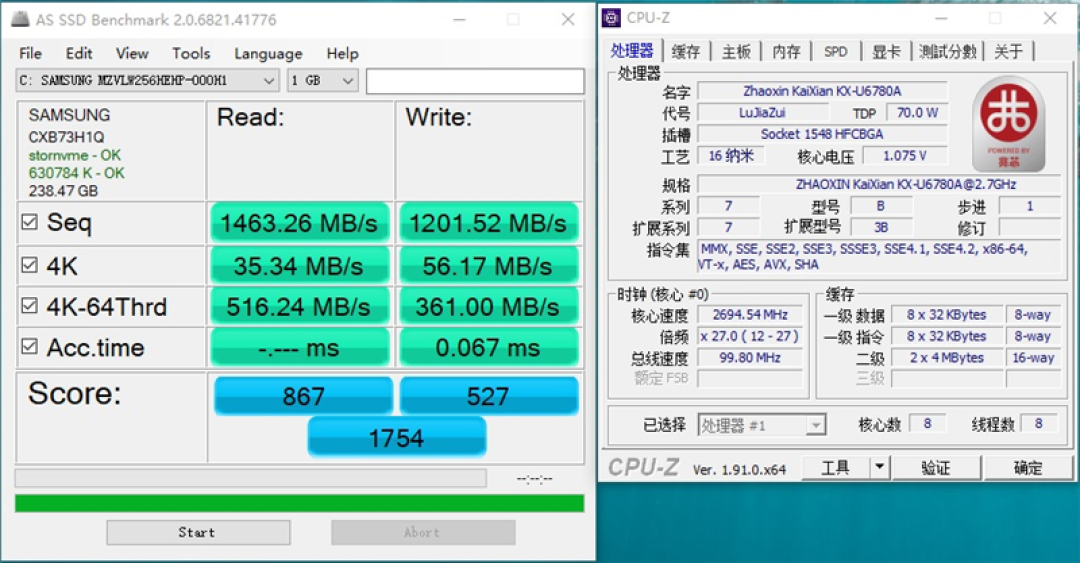This screenshot has height=563, width=1080.
Task: Click the green overall progress bar
Action: pyautogui.click(x=300, y=503)
